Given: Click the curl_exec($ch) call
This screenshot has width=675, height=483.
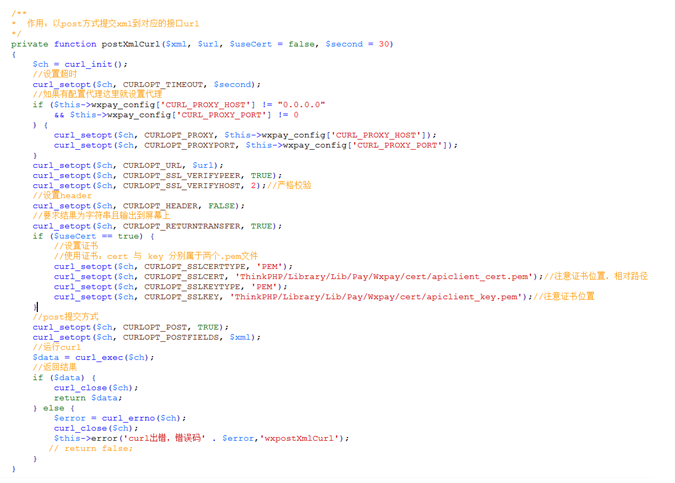Looking at the screenshot, I should (x=112, y=357).
